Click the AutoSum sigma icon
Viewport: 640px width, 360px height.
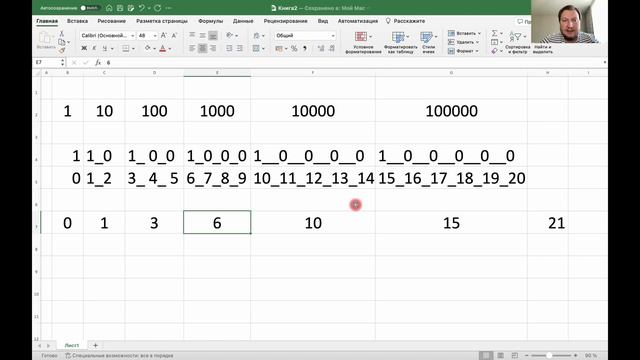pos(495,33)
